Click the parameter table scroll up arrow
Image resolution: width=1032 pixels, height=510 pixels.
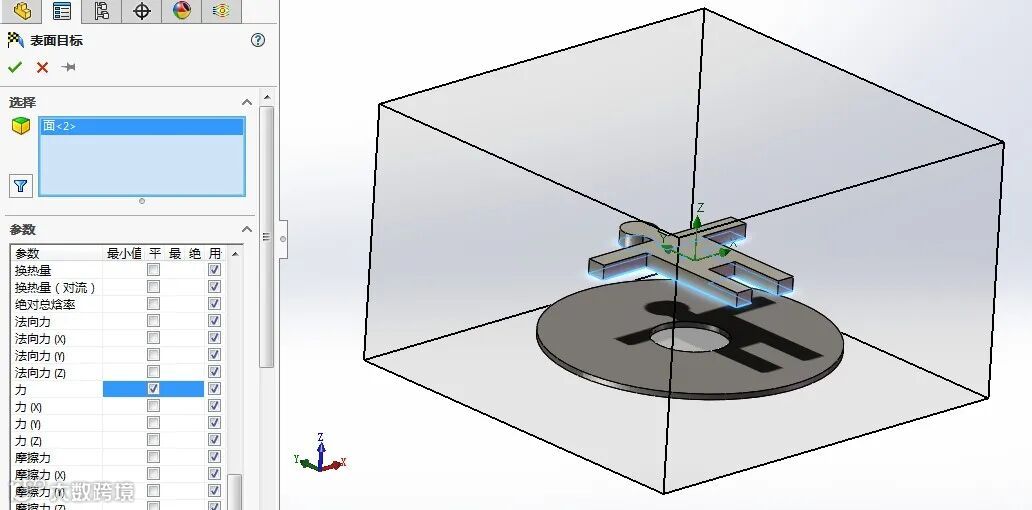(235, 253)
